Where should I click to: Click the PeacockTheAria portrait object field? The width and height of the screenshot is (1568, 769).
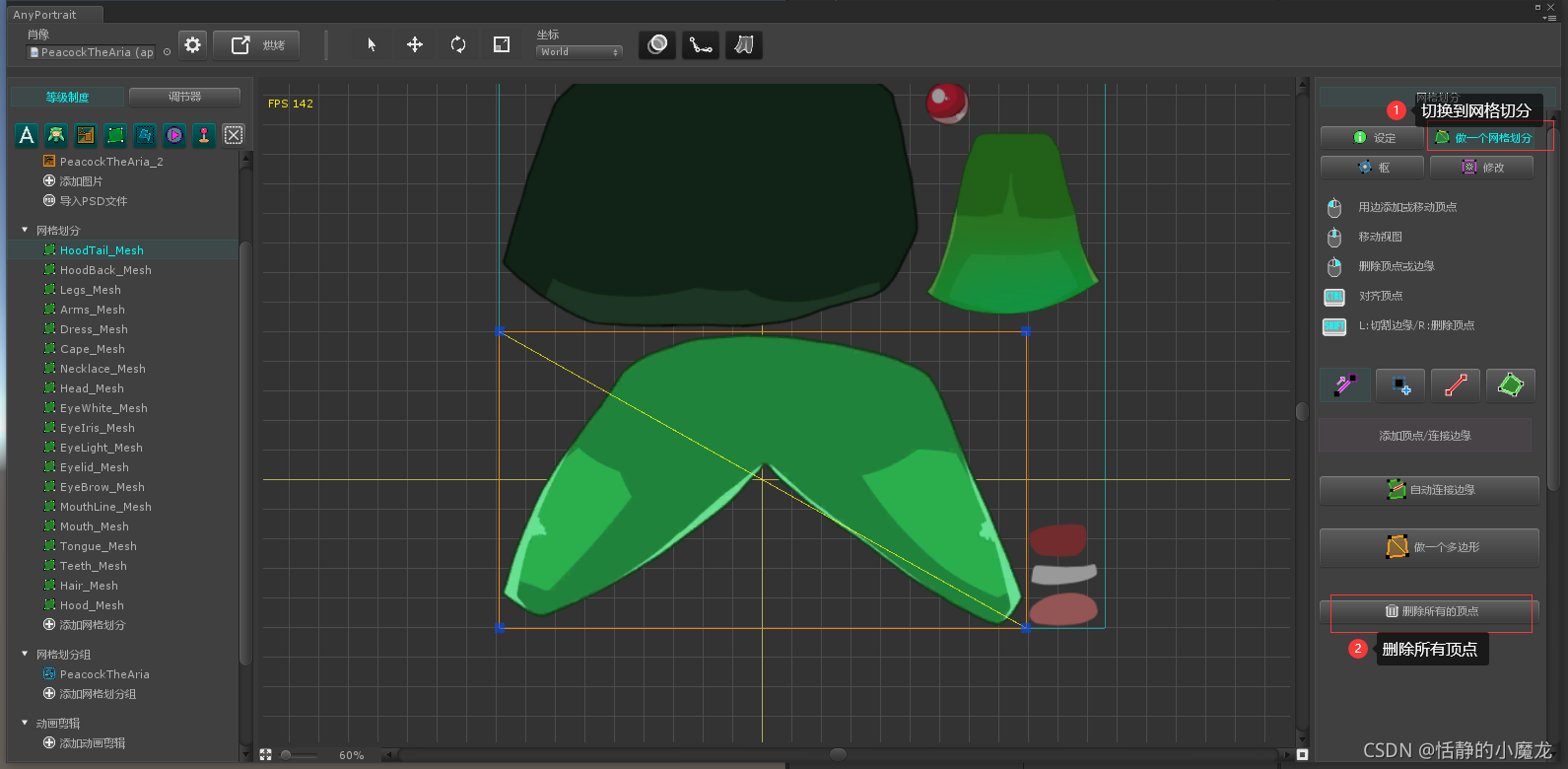(x=92, y=52)
